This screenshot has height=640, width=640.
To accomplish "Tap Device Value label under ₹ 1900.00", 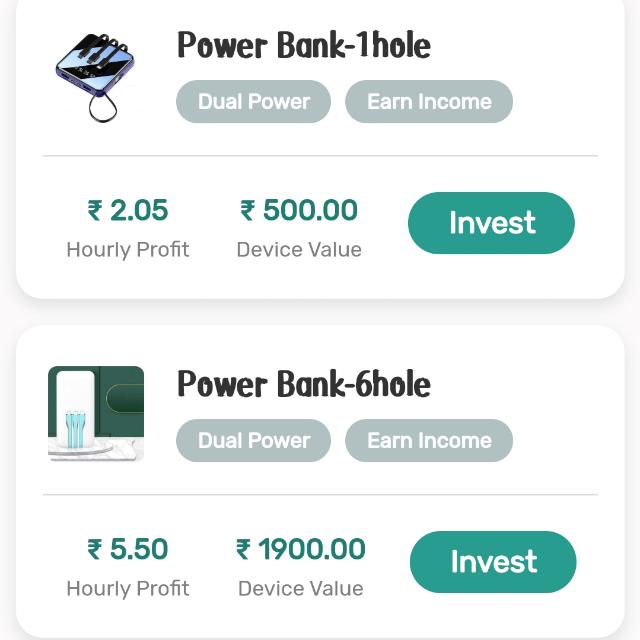I will [x=300, y=589].
